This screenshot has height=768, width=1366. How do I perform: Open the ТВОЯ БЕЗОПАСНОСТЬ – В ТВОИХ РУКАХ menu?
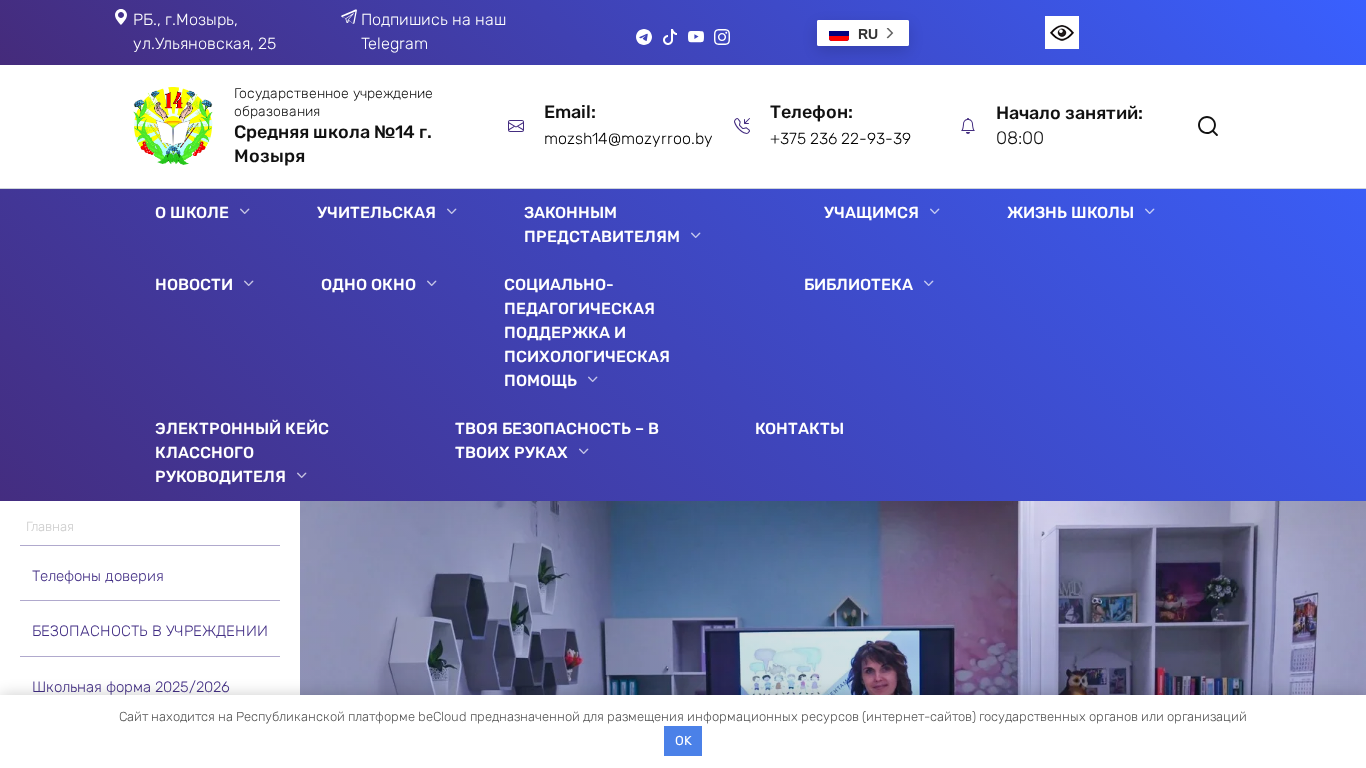tap(557, 440)
